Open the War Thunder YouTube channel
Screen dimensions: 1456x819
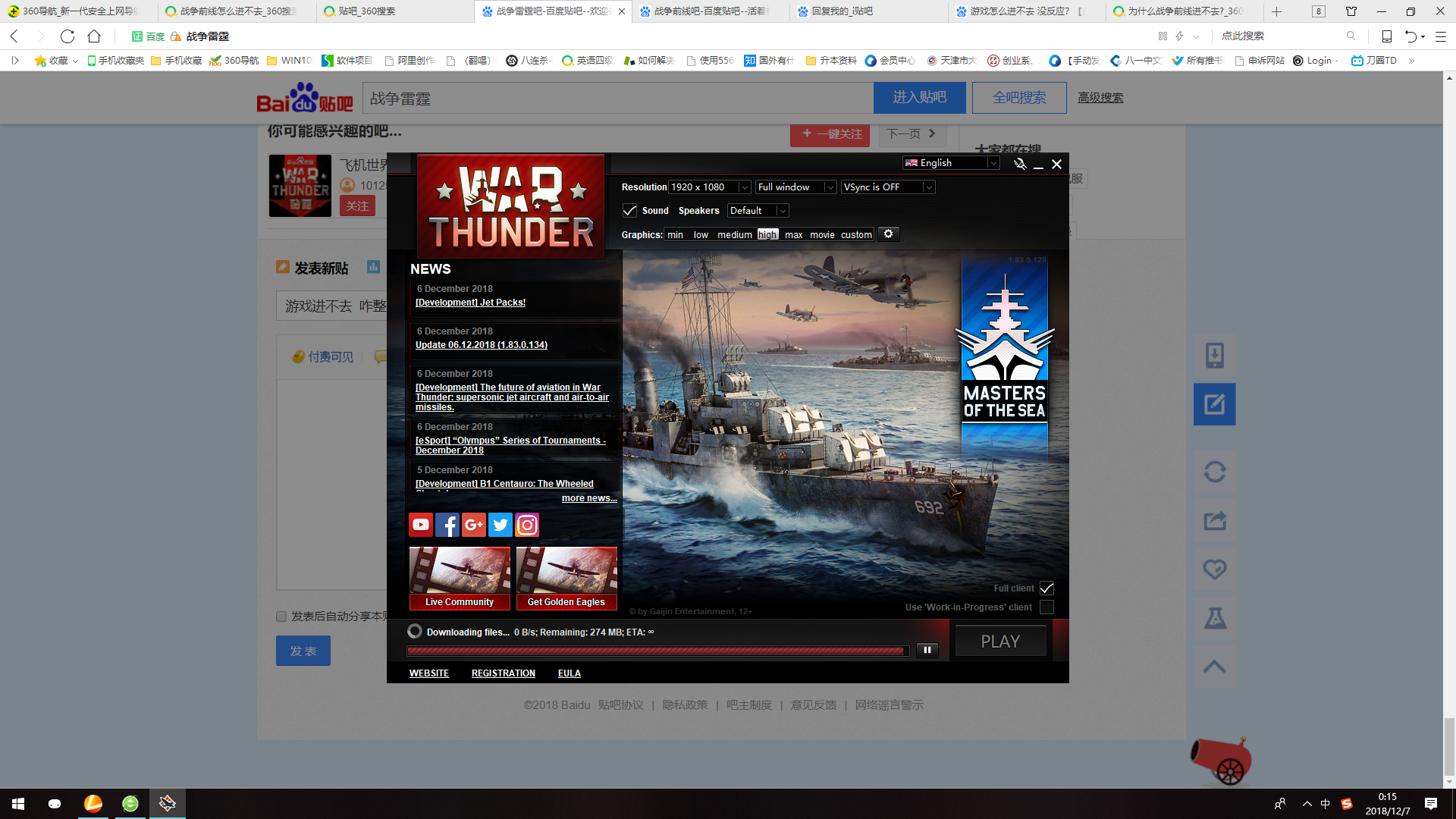point(421,524)
